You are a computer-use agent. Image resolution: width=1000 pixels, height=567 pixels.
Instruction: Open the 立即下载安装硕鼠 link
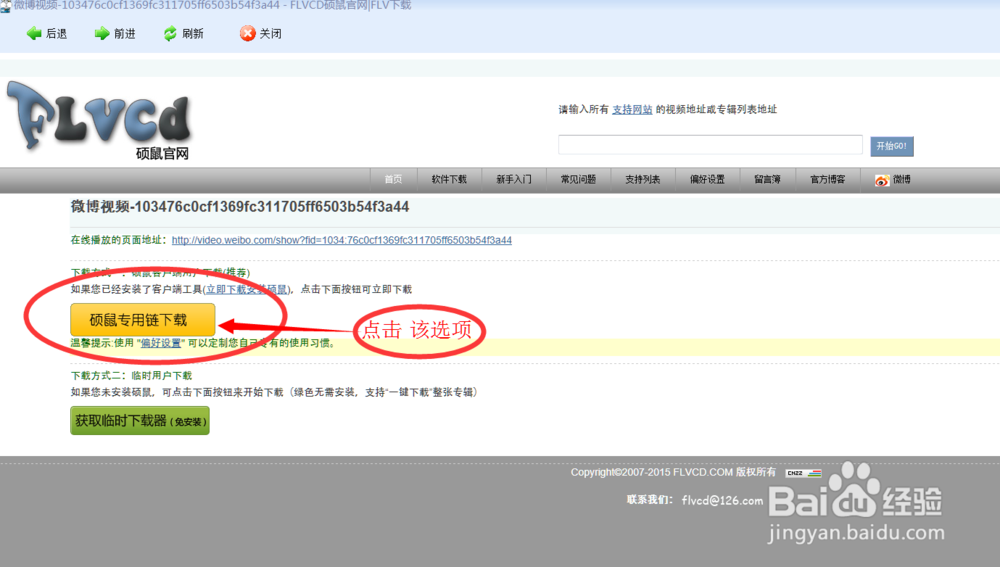tap(246, 290)
